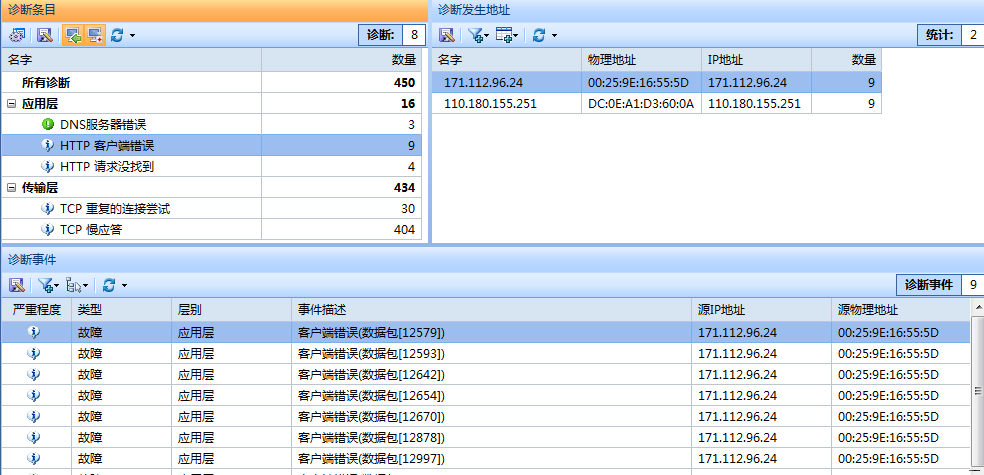Toggle the red-marked highlighted toolbar button

pos(94,35)
